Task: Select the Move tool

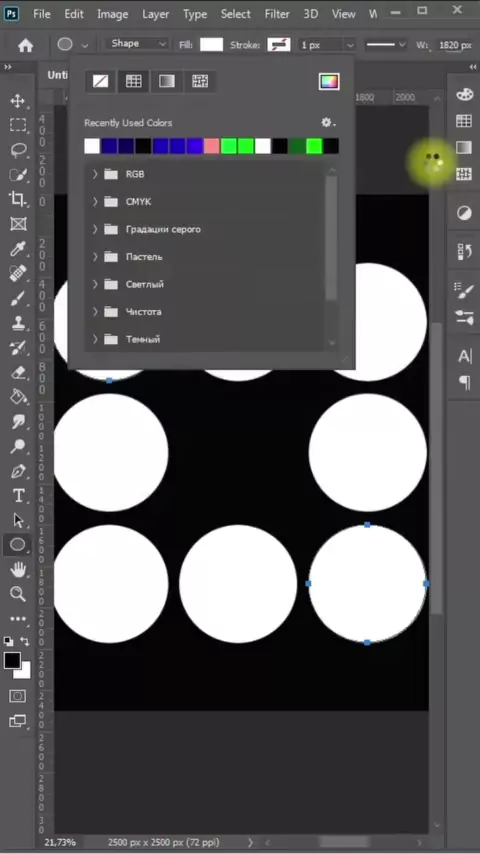Action: [x=17, y=101]
